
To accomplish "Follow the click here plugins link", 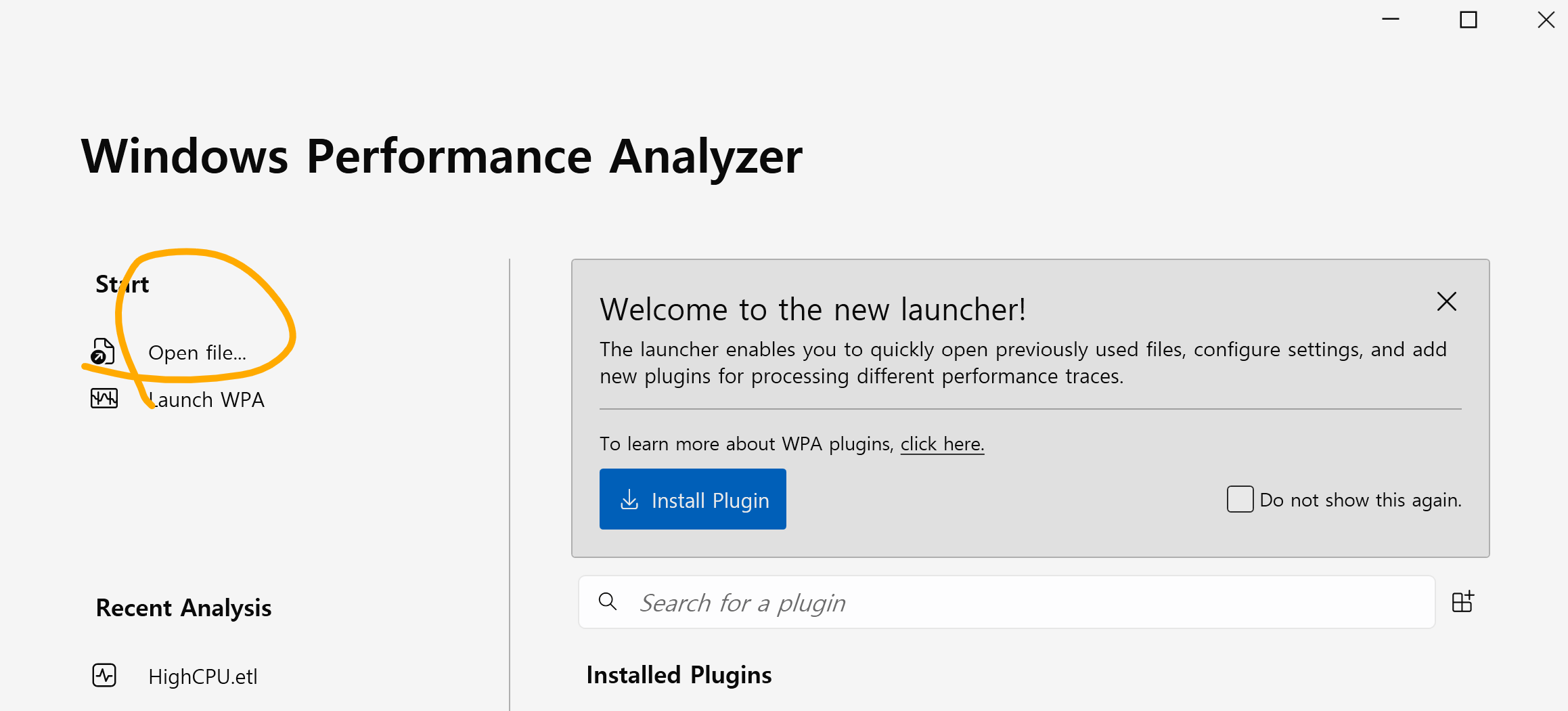I will coord(941,444).
